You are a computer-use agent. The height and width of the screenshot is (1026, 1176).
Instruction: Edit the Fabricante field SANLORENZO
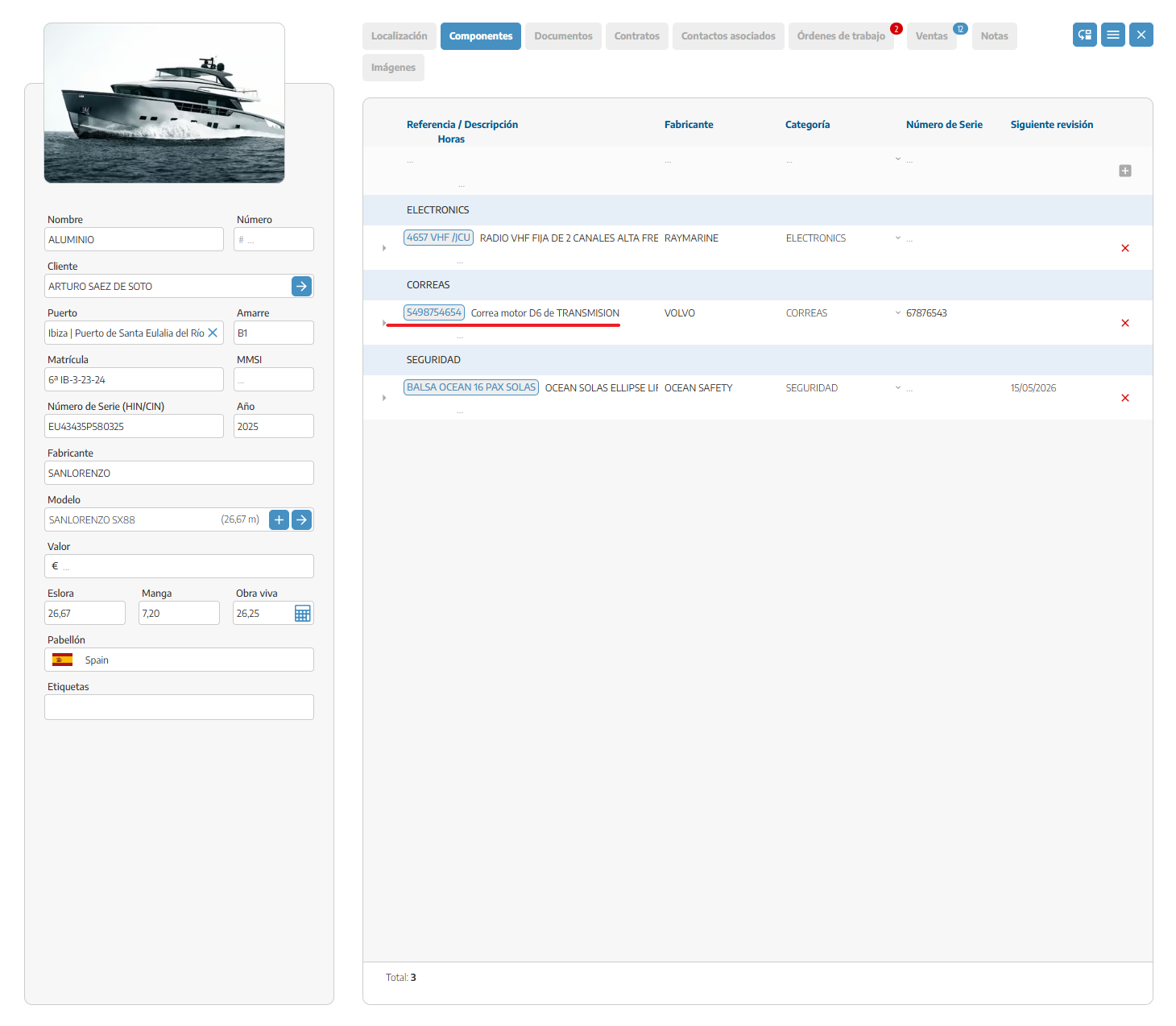tap(179, 473)
